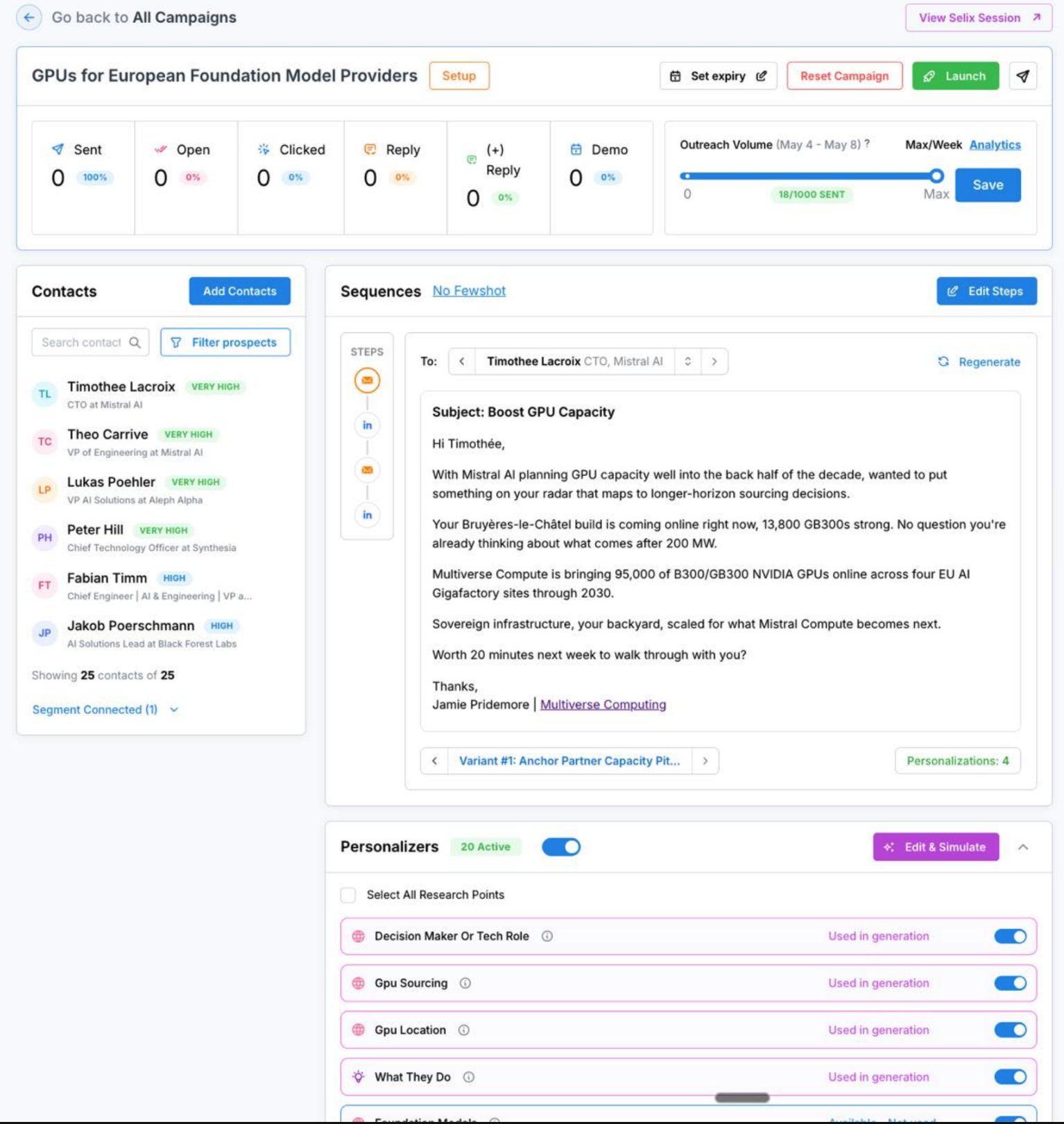Regenerate the email message

coord(979,361)
